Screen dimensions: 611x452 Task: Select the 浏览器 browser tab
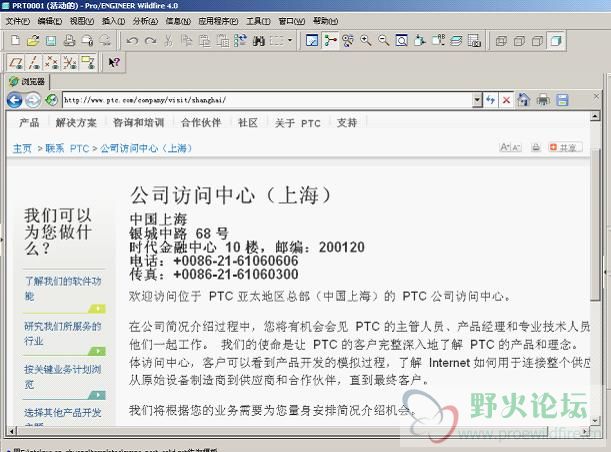pos(27,81)
